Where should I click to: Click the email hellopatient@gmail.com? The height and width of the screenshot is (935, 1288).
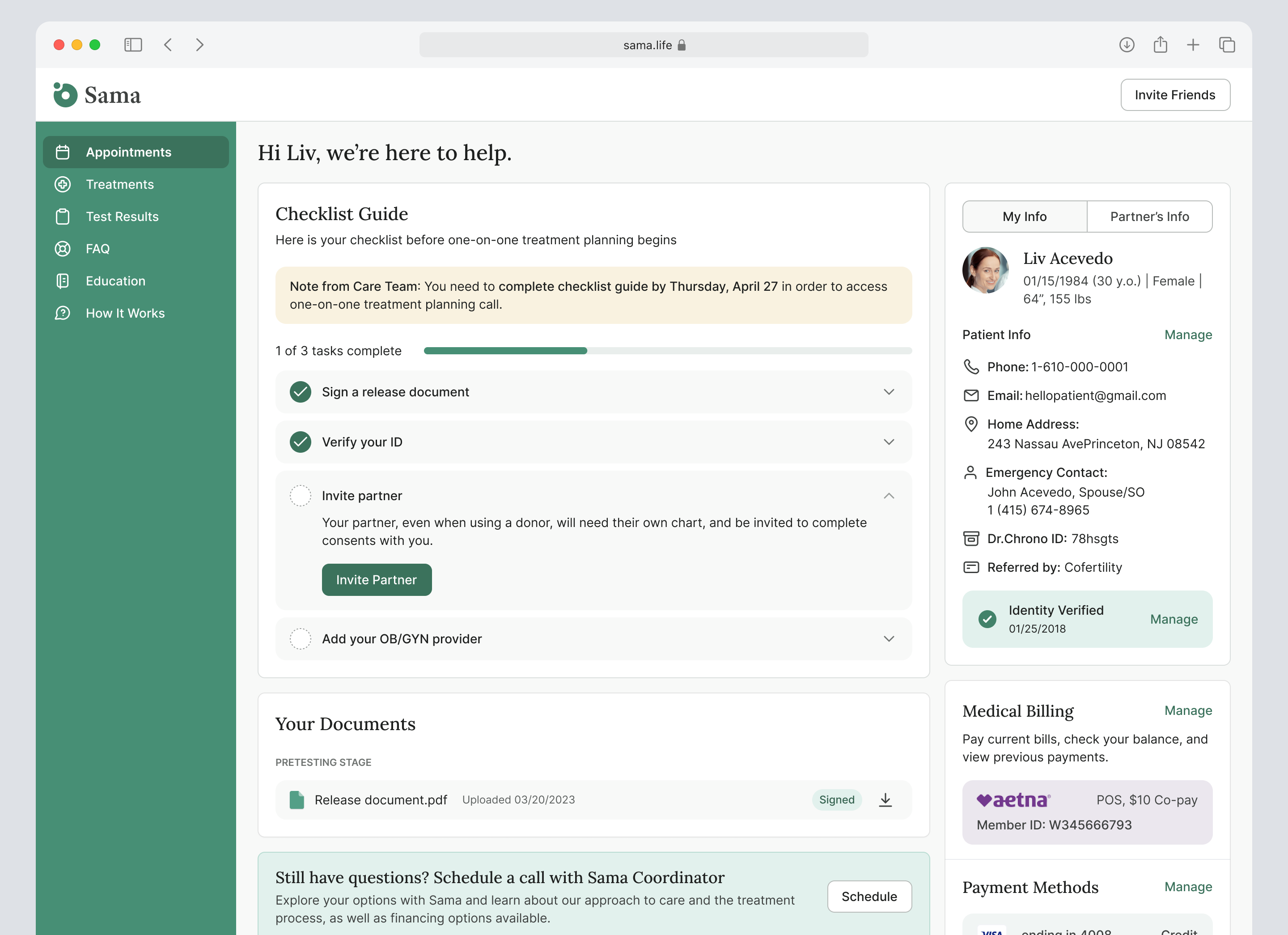pyautogui.click(x=1096, y=395)
